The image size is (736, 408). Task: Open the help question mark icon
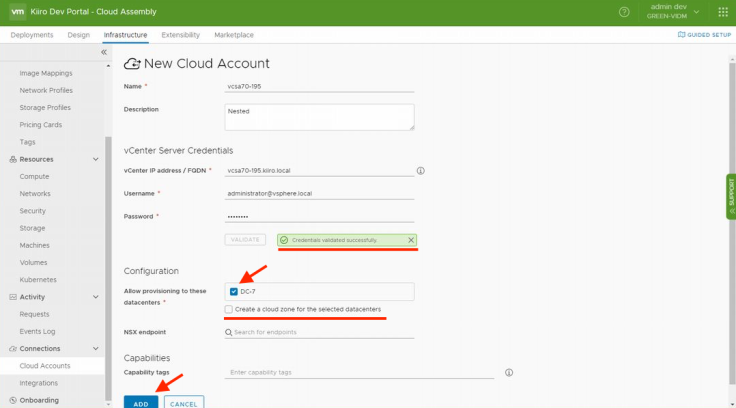[x=624, y=12]
